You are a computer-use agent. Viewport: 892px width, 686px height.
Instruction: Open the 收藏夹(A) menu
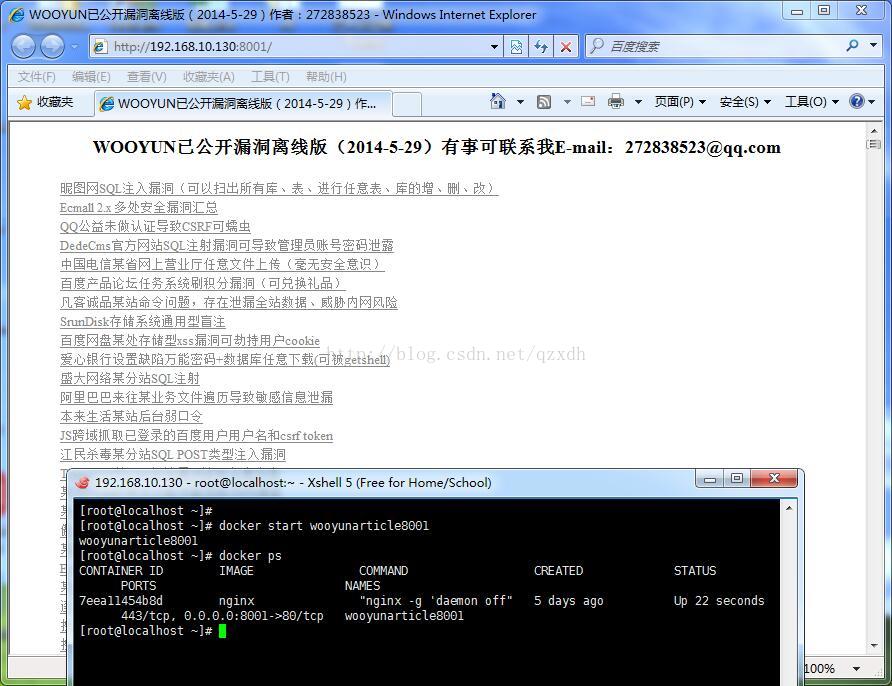pos(208,77)
